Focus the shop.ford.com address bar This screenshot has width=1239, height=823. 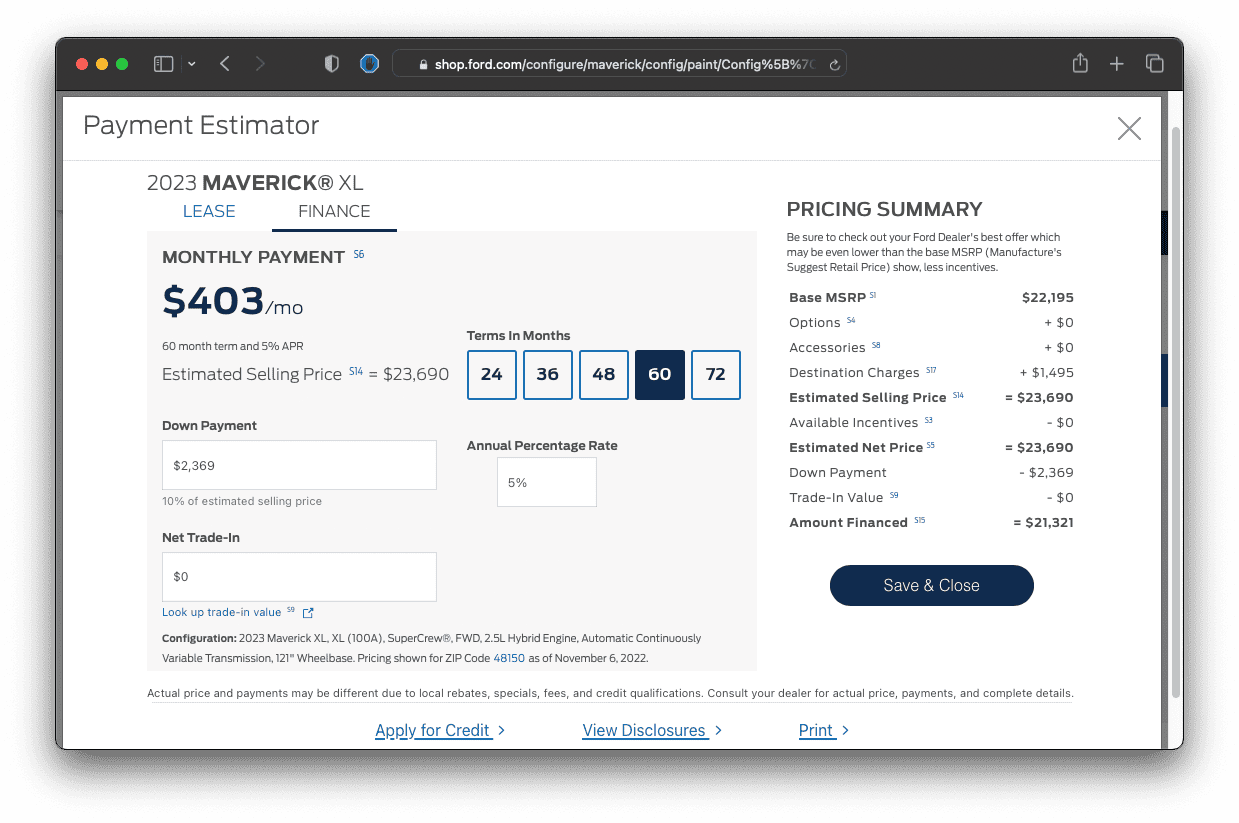[x=619, y=64]
